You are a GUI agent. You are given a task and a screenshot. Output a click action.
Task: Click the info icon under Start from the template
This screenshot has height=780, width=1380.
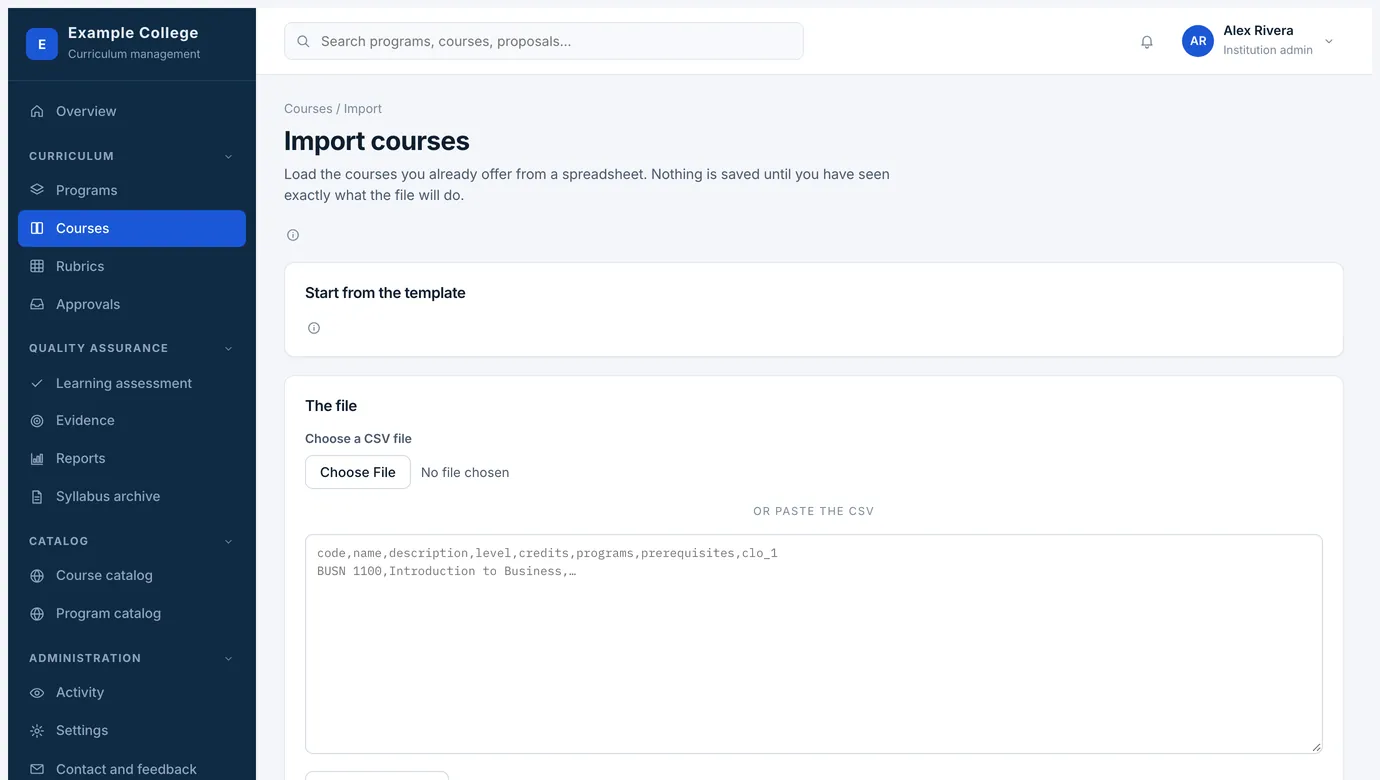coord(314,328)
